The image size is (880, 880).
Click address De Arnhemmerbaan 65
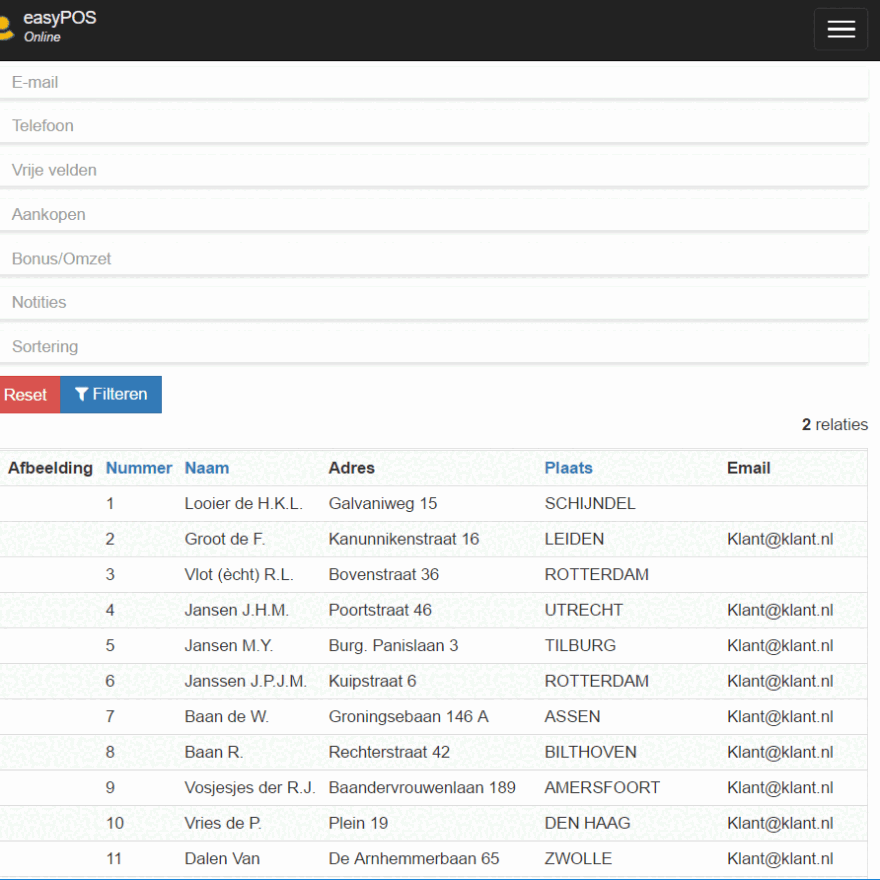click(x=414, y=859)
